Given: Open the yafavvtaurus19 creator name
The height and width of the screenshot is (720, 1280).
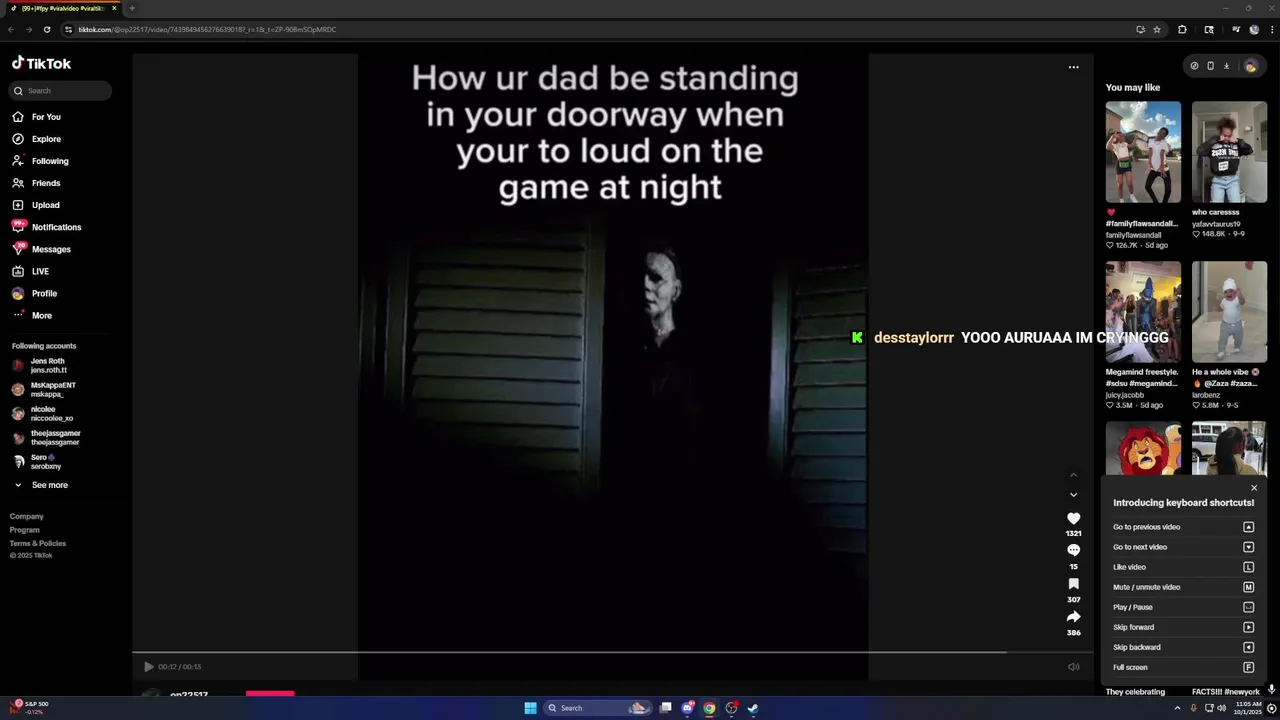Looking at the screenshot, I should (1217, 224).
